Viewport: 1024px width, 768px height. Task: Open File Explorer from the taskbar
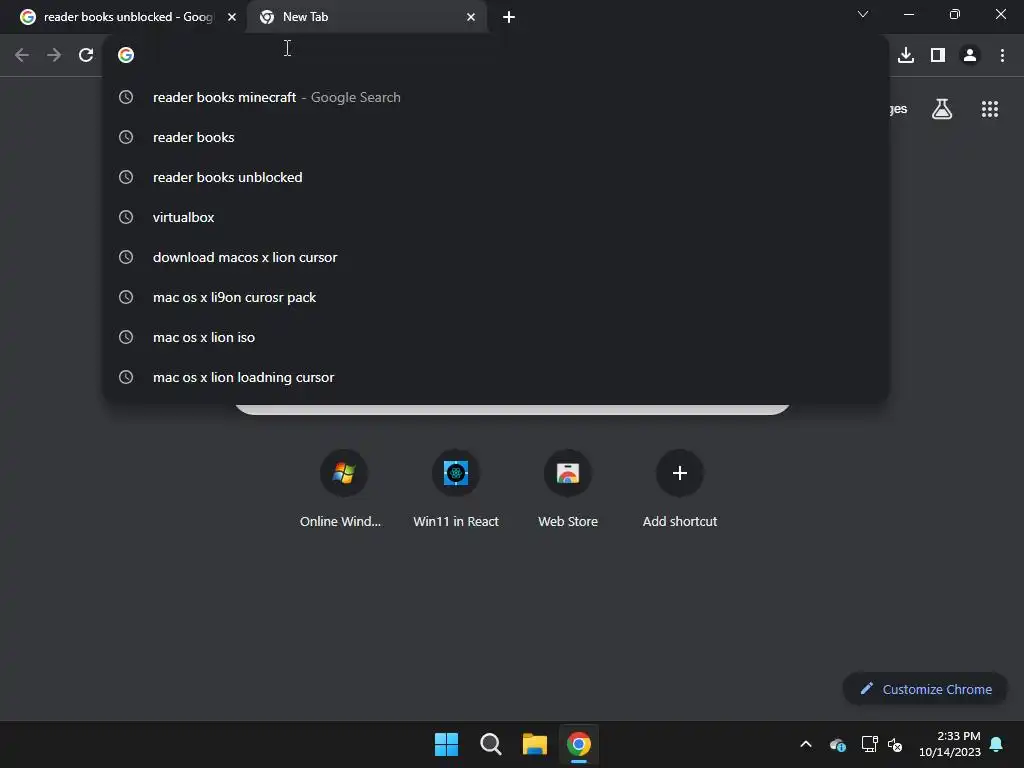[x=534, y=744]
